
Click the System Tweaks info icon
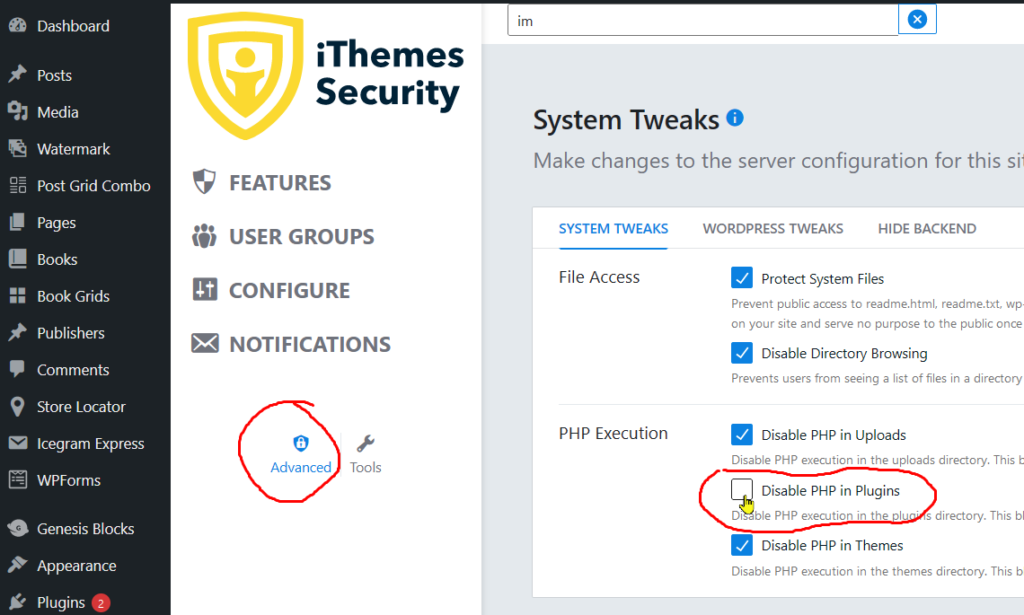(x=735, y=118)
